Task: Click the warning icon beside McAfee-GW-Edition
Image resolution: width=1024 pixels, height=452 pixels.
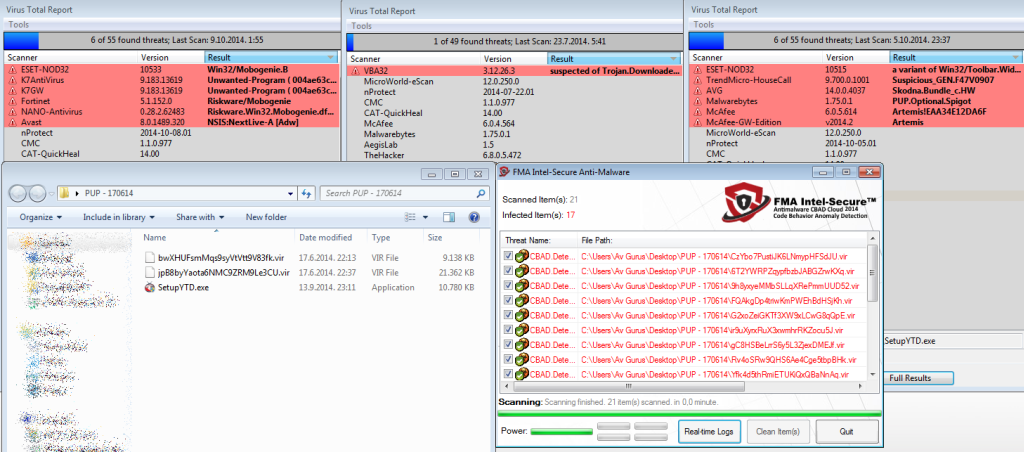Action: 697,121
